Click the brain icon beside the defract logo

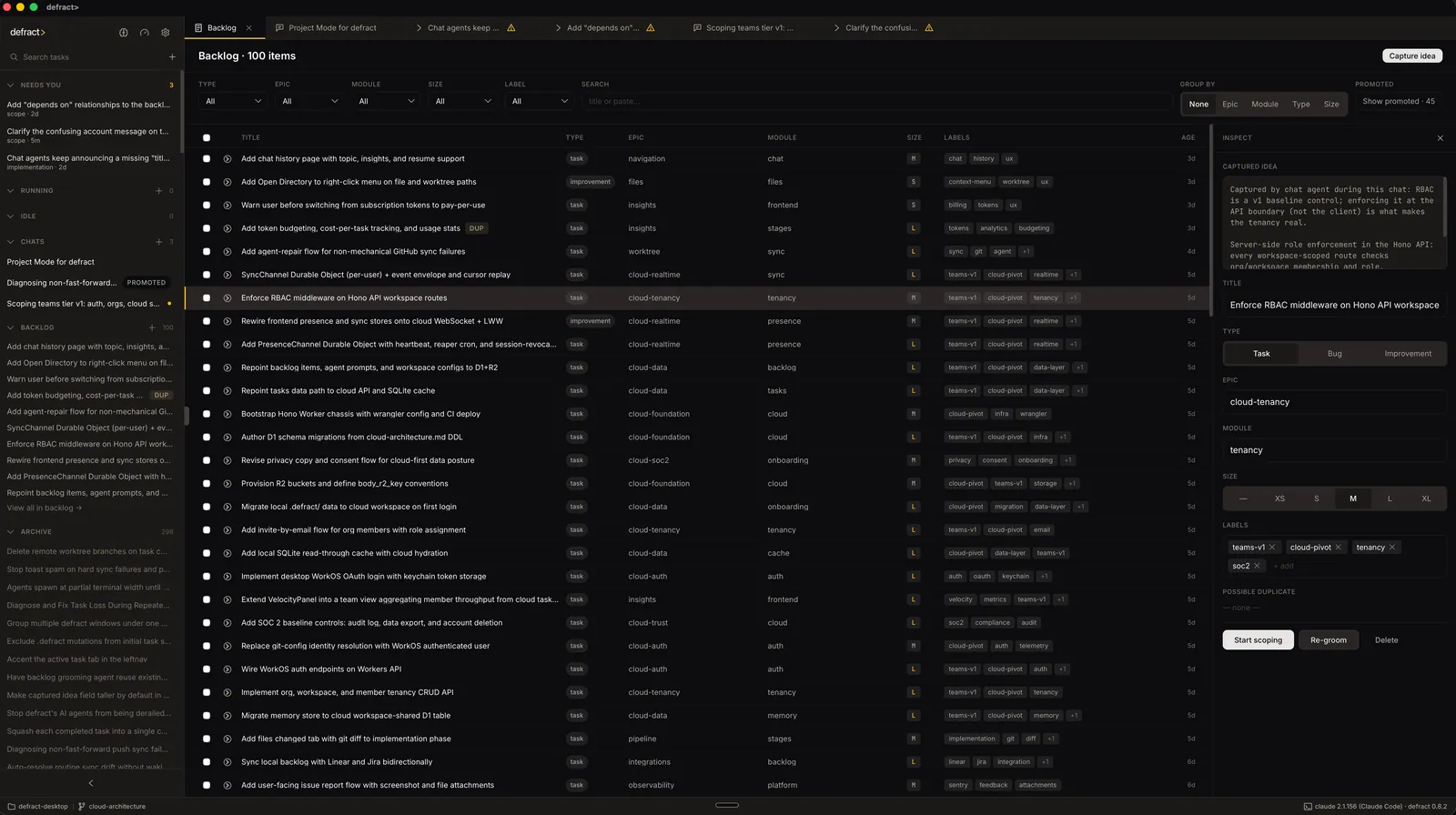click(124, 32)
